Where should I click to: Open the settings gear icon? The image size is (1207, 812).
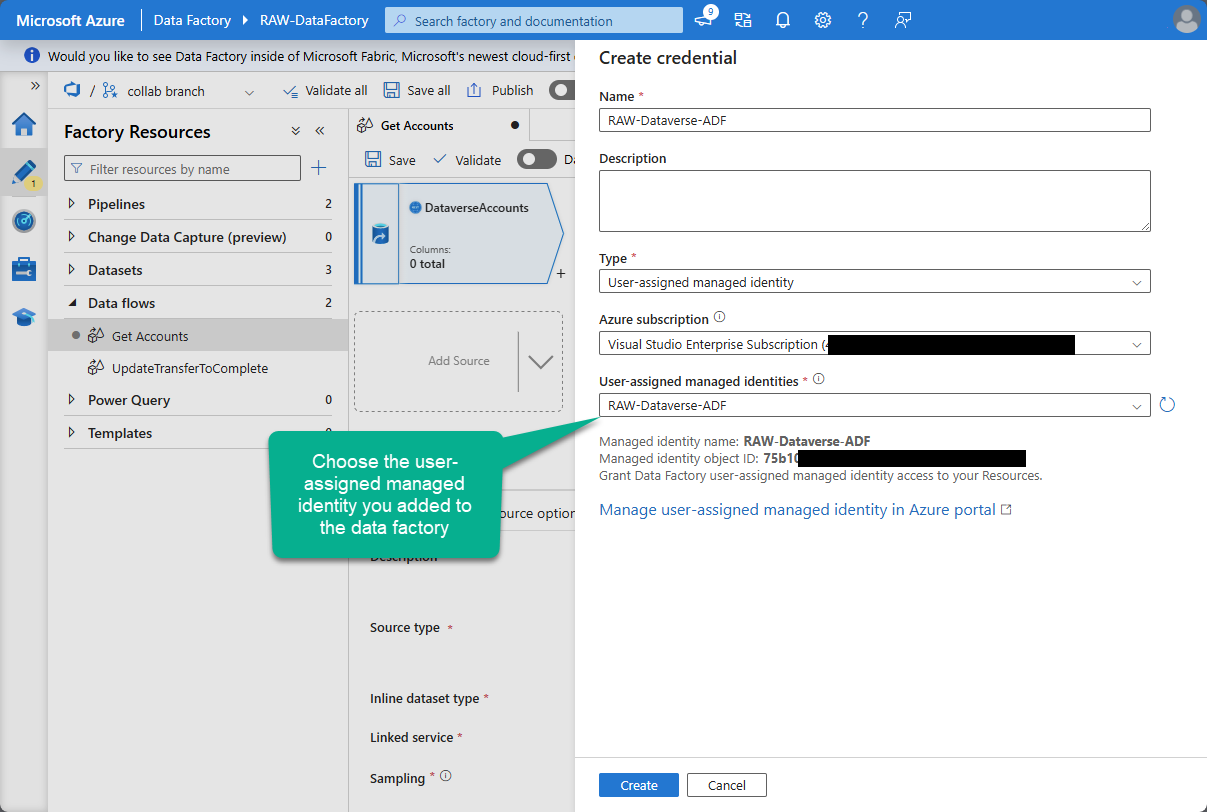point(823,20)
